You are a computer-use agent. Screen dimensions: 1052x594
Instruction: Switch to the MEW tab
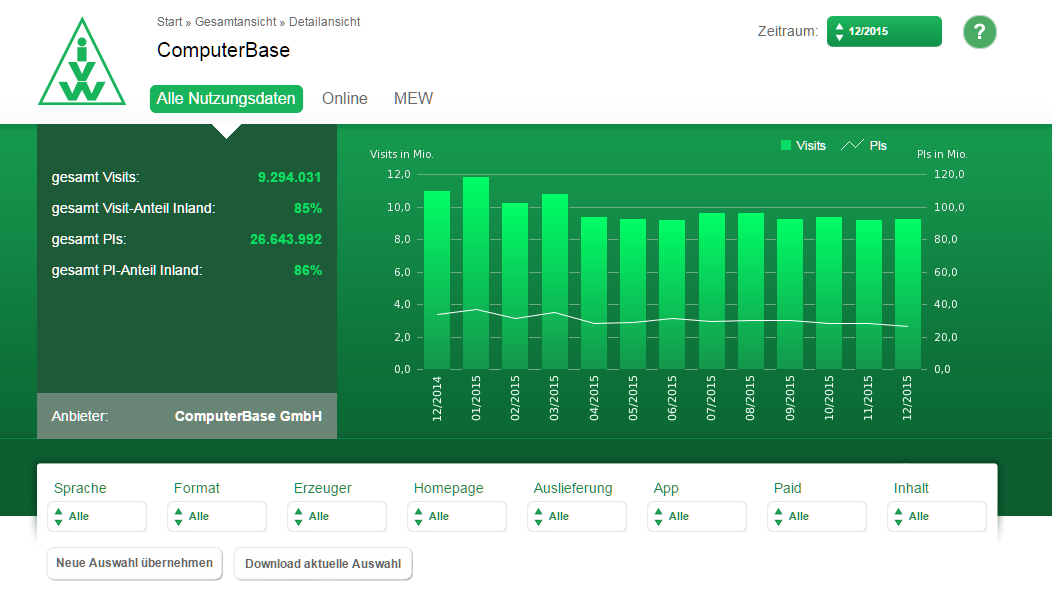pos(413,99)
